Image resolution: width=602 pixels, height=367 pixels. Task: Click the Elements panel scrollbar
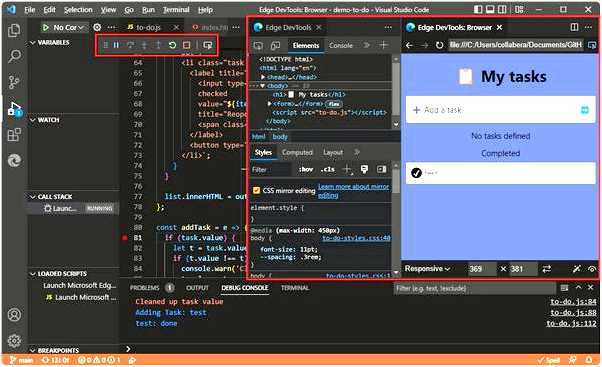coord(396,91)
